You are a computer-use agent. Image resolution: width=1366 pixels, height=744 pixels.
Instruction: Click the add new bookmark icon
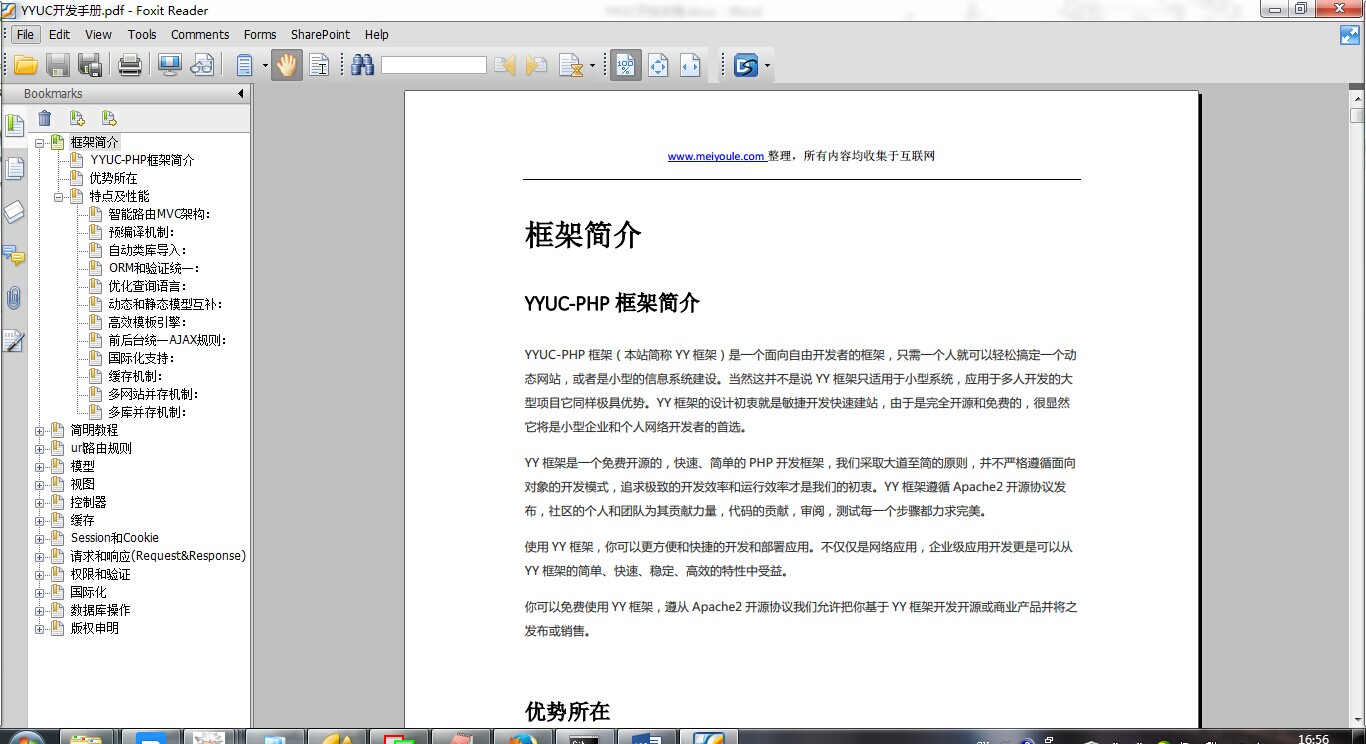pyautogui.click(x=77, y=118)
